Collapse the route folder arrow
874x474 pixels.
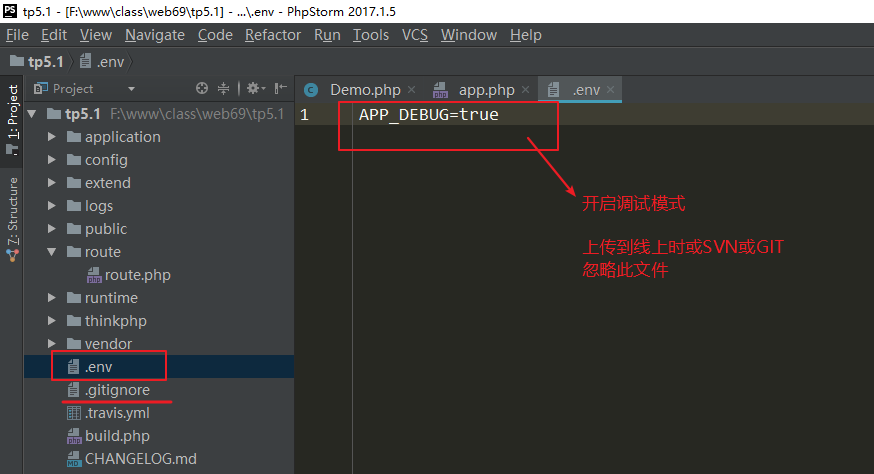point(52,252)
